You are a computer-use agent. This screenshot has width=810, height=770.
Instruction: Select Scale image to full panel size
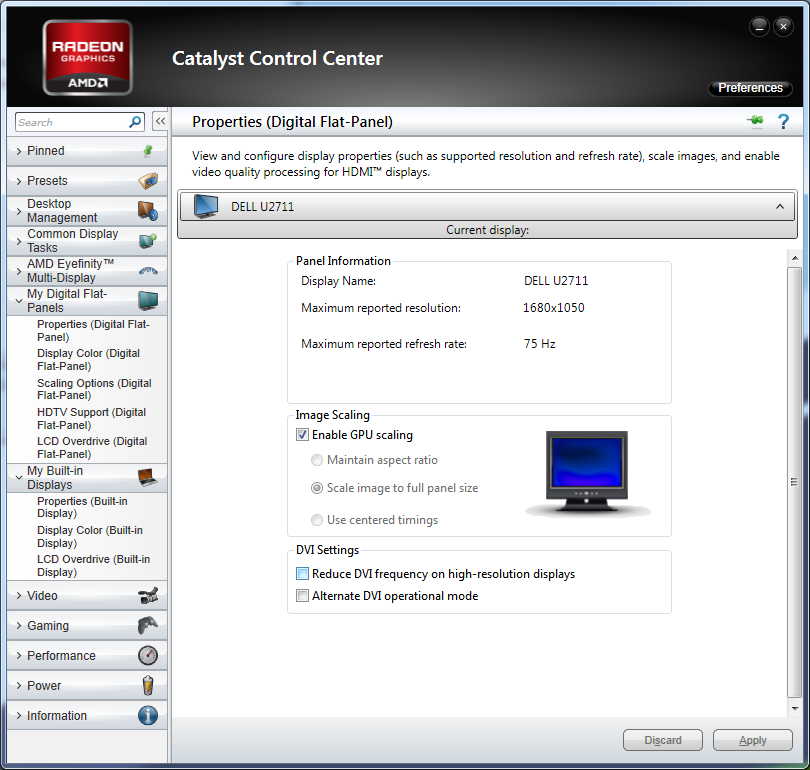pyautogui.click(x=317, y=488)
